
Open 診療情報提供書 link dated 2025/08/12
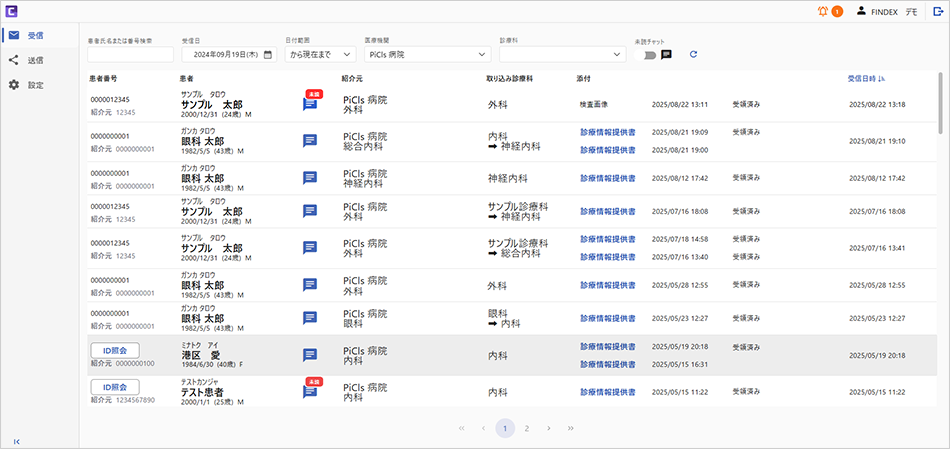[x=607, y=178]
